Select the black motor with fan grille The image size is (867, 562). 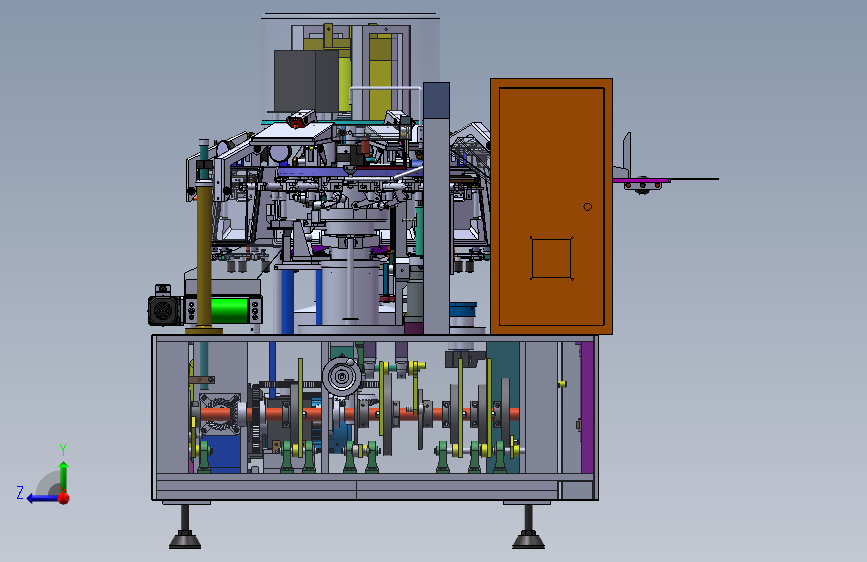pyautogui.click(x=164, y=310)
